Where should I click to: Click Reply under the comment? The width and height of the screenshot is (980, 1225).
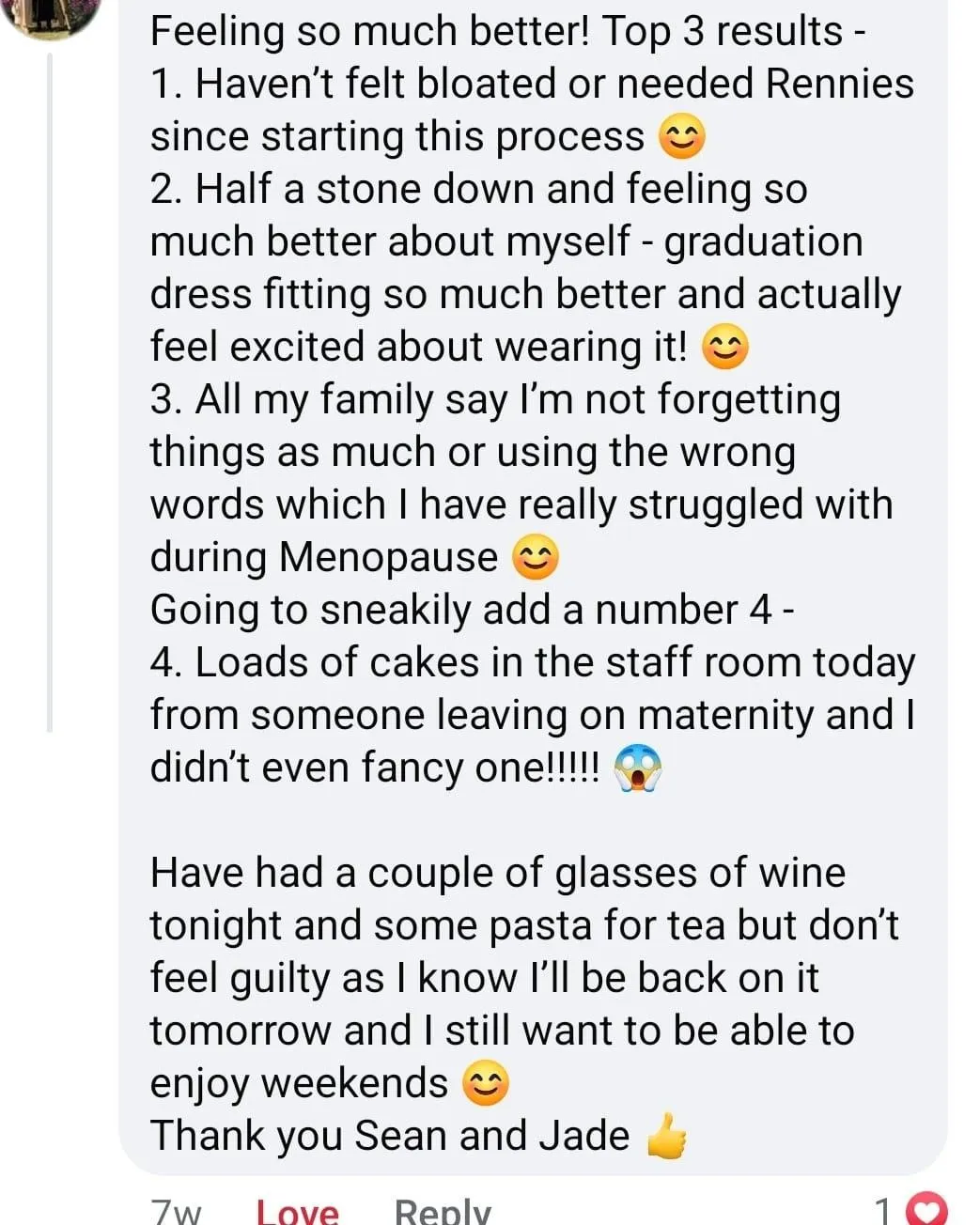(443, 1212)
